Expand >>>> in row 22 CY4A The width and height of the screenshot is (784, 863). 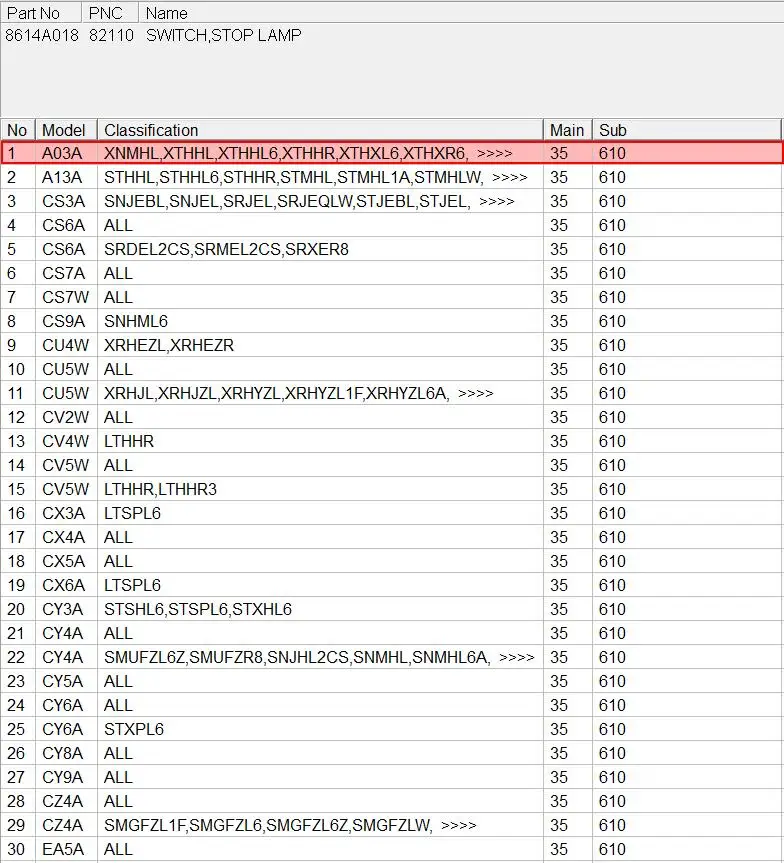[x=516, y=658]
